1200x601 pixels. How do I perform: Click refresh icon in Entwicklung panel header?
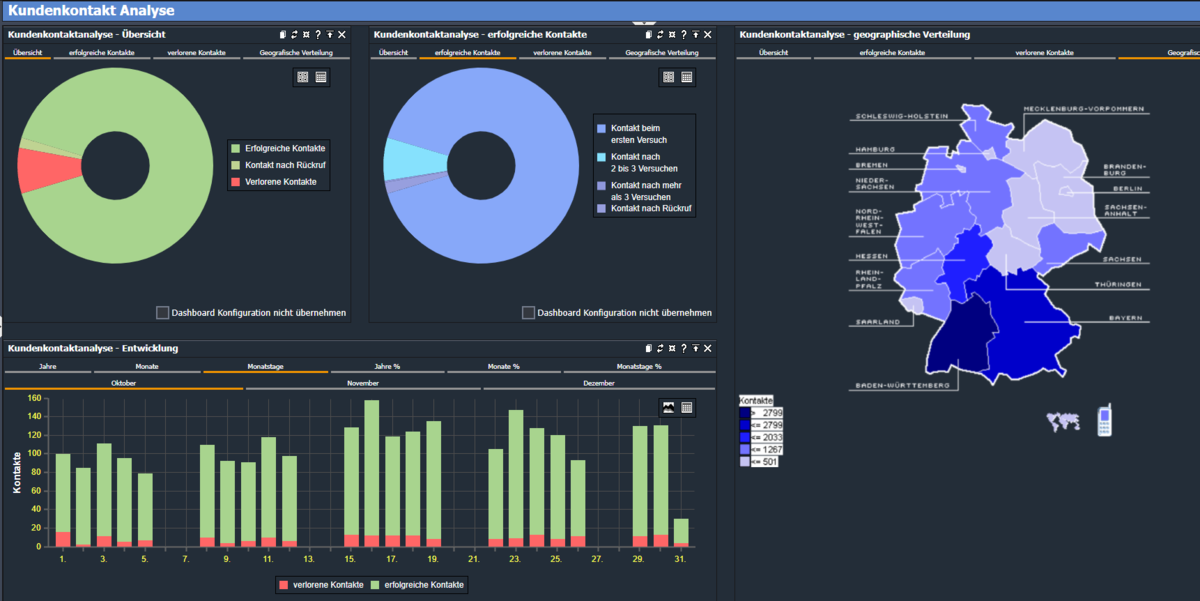coord(660,348)
